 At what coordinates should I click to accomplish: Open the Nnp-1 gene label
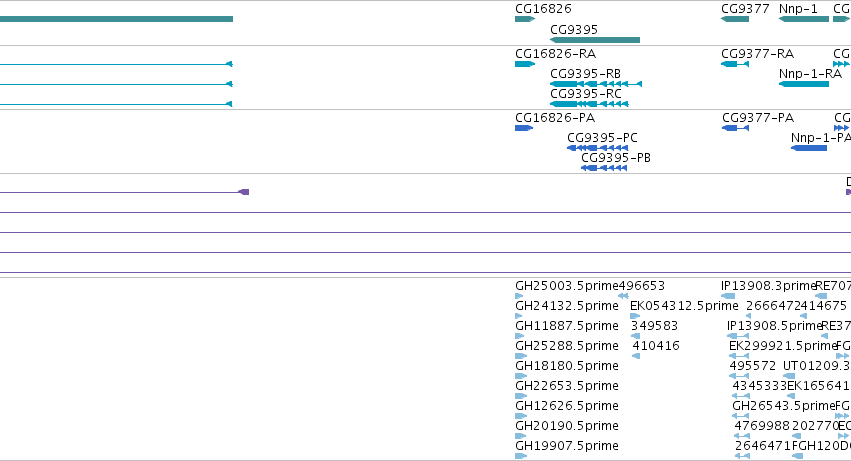tap(798, 9)
